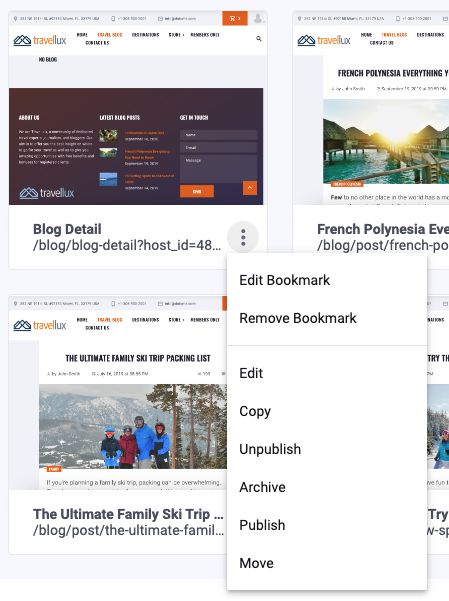Image resolution: width=449 pixels, height=601 pixels.
Task: Click the travellux logo in Blog Detail preview header
Action: point(40,40)
